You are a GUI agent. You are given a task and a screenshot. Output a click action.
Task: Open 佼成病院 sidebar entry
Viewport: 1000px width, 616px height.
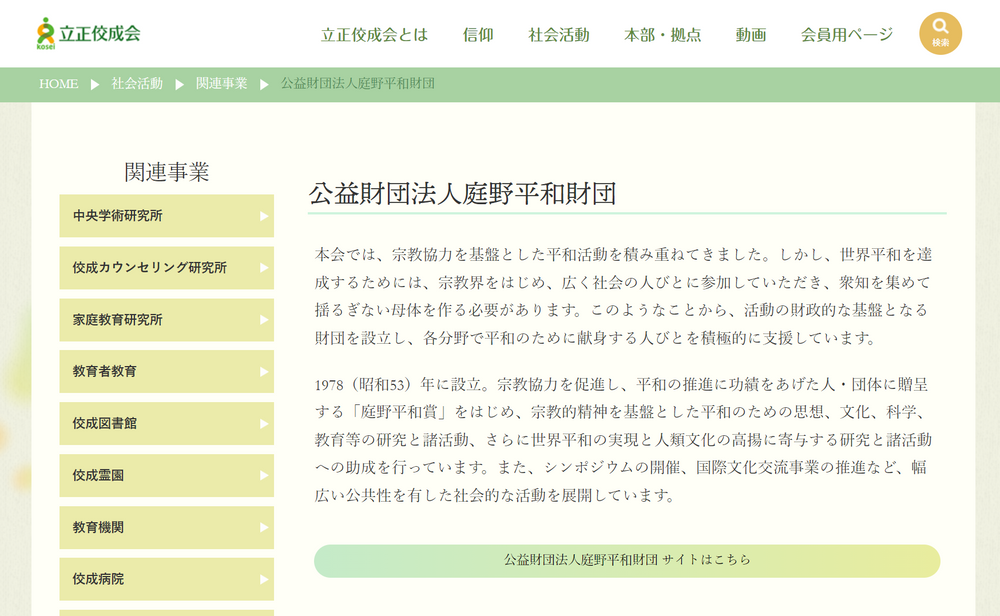pos(166,579)
